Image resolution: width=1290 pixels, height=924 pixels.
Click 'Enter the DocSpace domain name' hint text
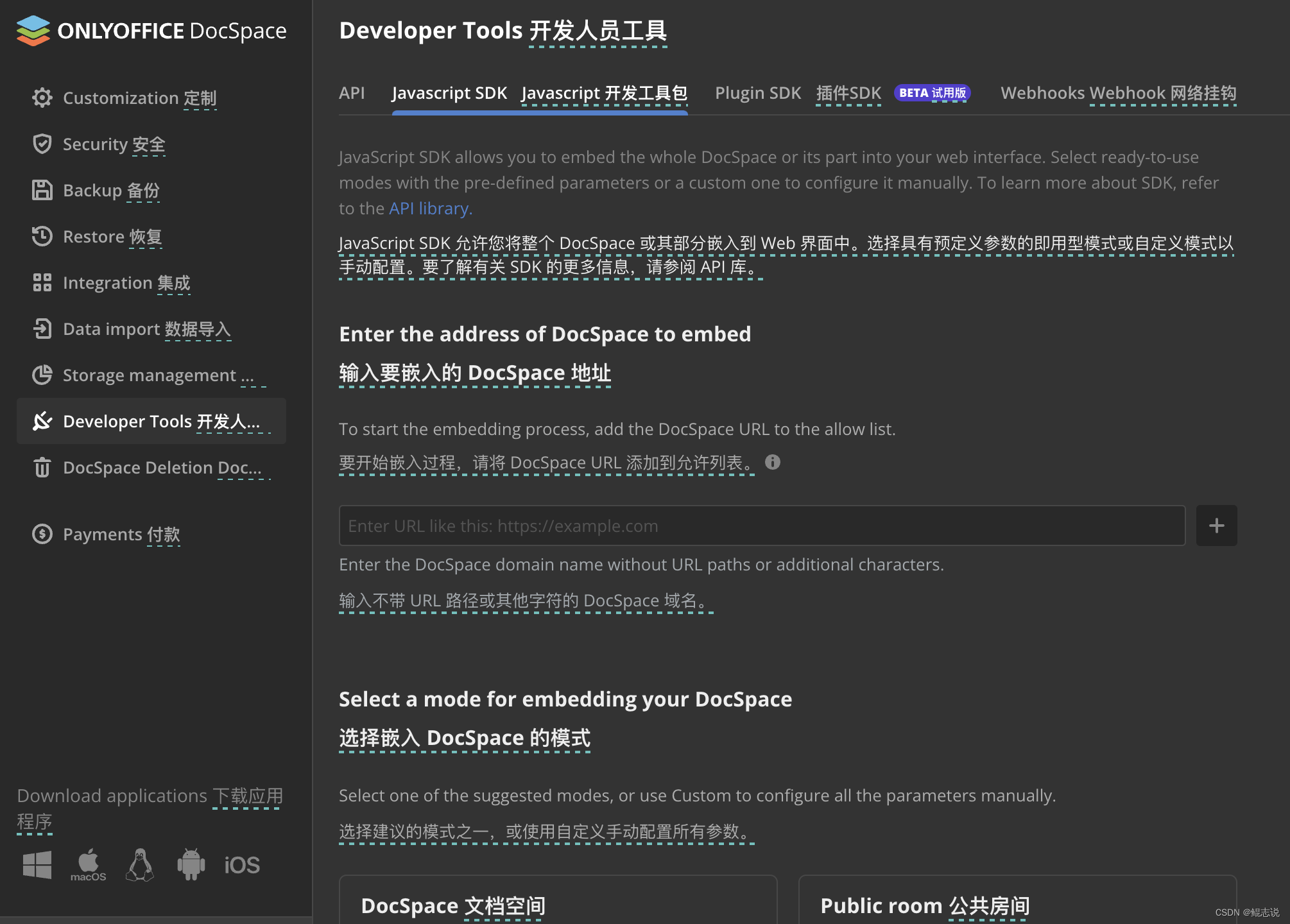point(641,565)
